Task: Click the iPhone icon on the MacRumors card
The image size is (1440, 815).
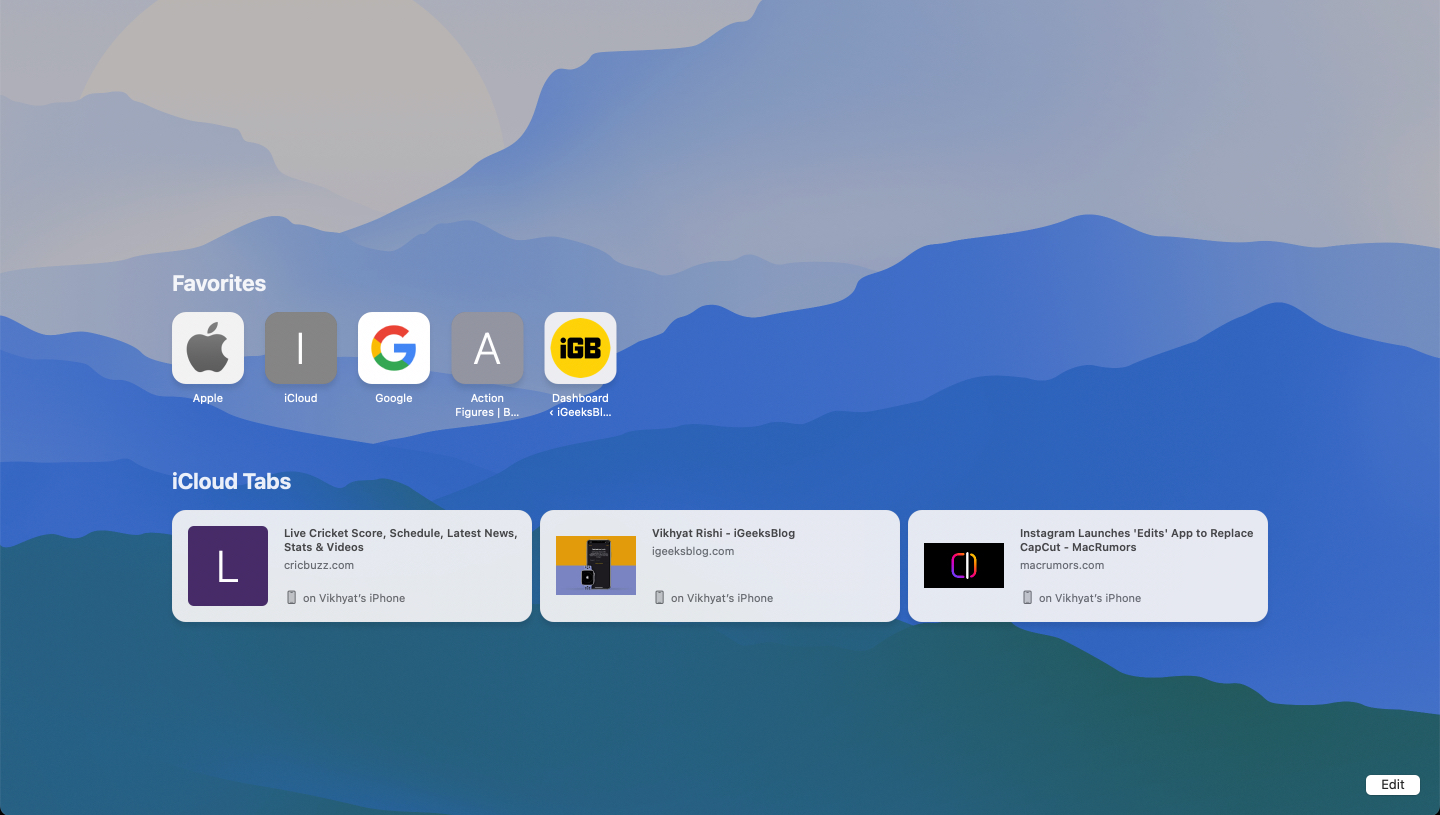Action: click(x=1026, y=597)
